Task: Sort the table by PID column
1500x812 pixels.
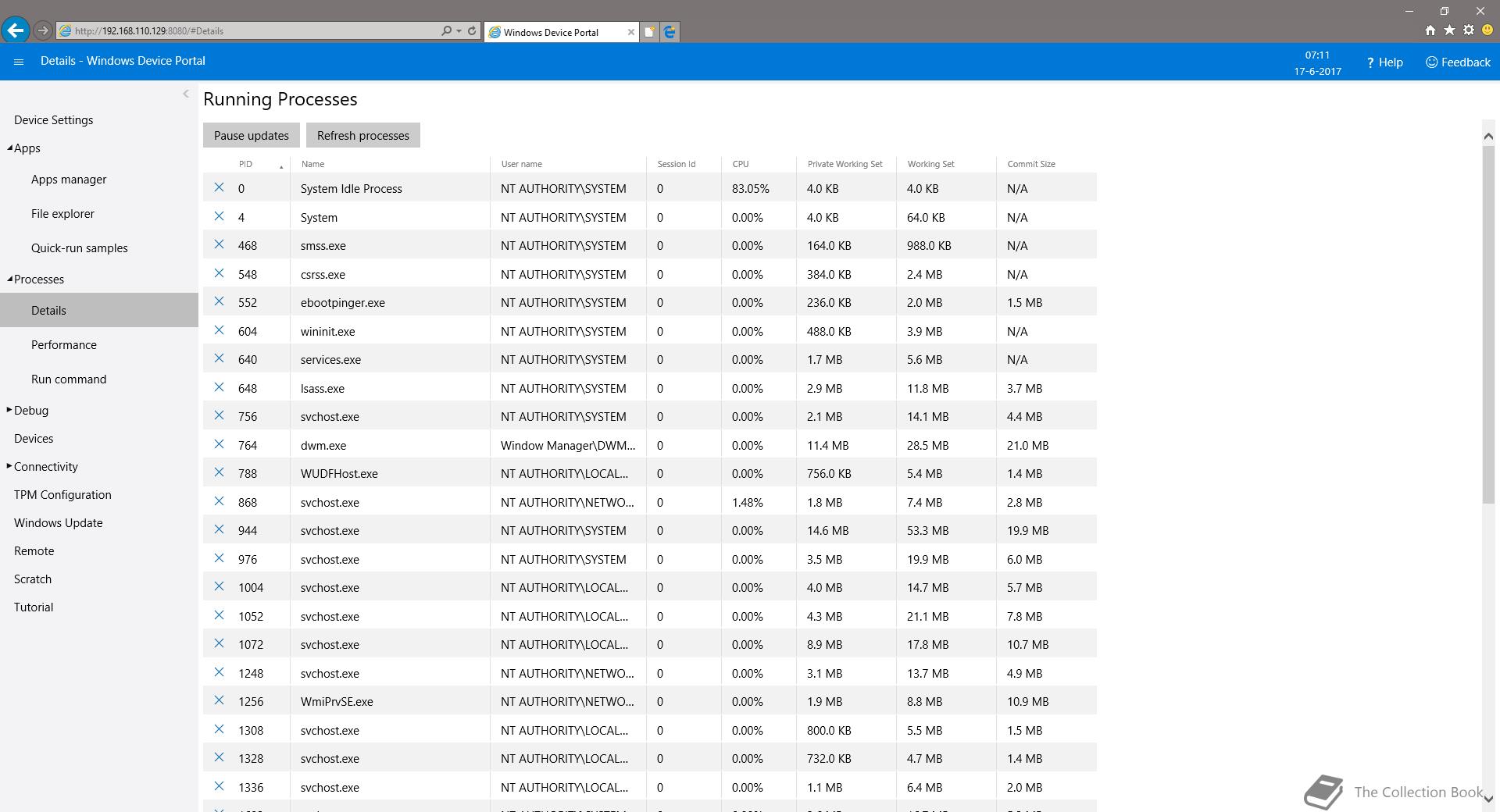Action: (x=246, y=164)
